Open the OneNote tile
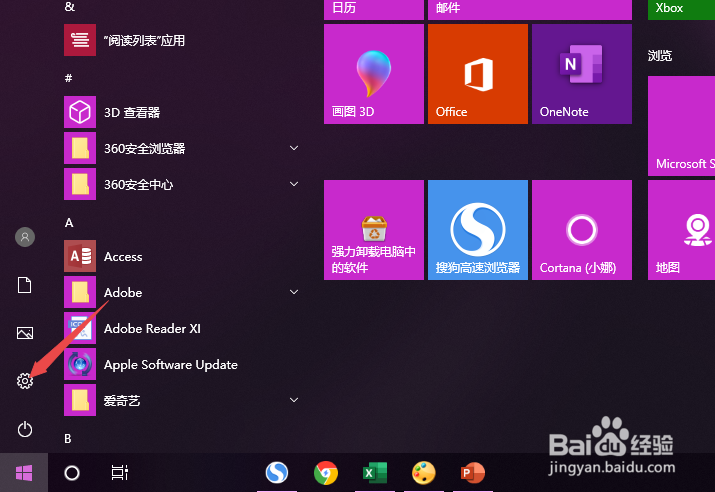715x492 pixels. [x=581, y=74]
